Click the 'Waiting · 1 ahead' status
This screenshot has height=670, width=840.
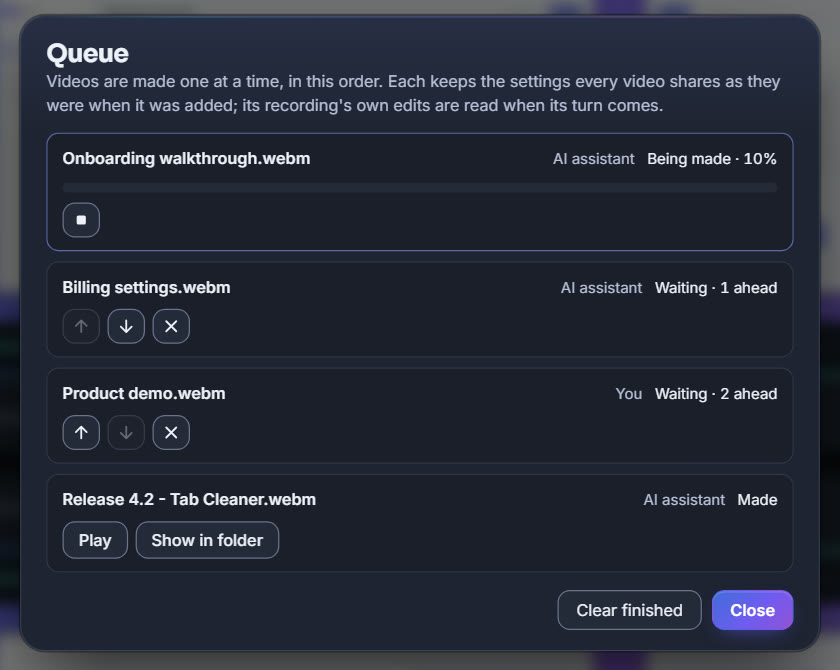[716, 288]
